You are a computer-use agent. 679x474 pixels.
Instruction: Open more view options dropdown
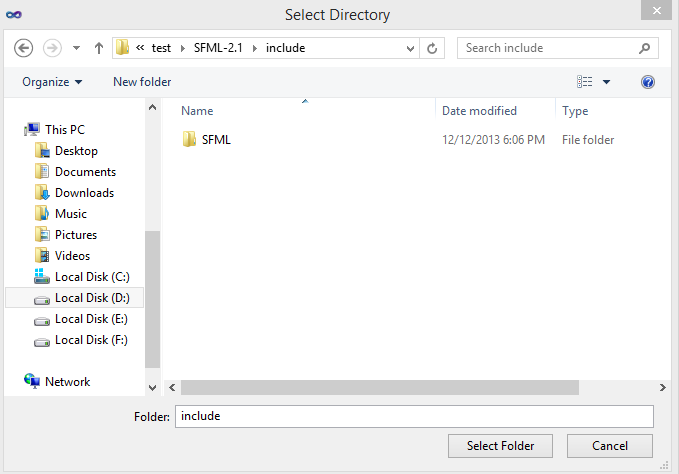(x=606, y=82)
